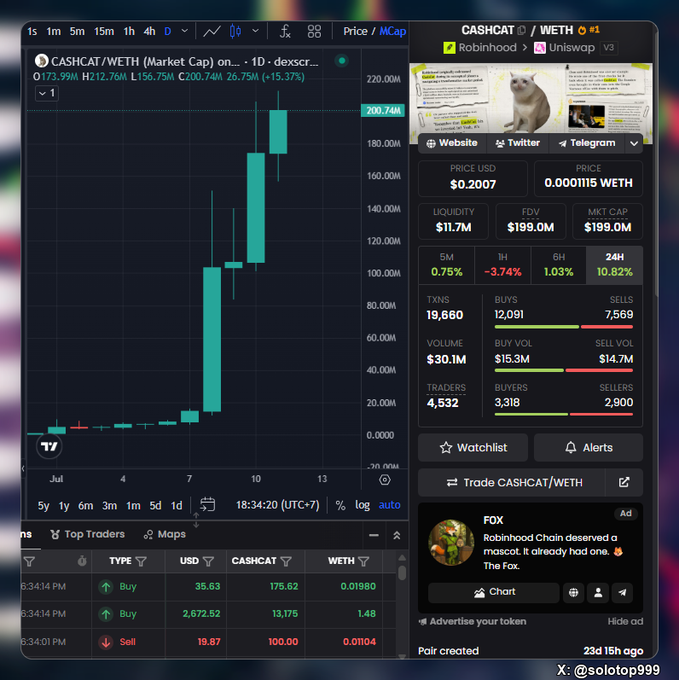Select the 1m chart interval in top toolbar
679x680 pixels.
[x=53, y=32]
